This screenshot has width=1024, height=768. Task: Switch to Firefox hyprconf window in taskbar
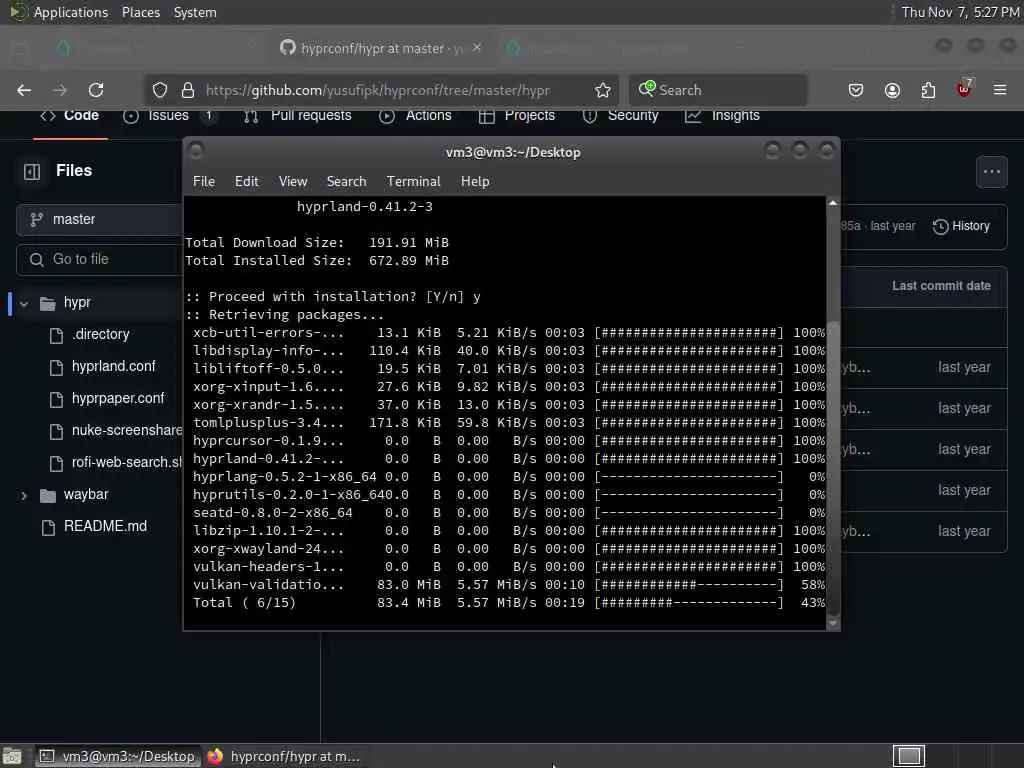[x=283, y=756]
